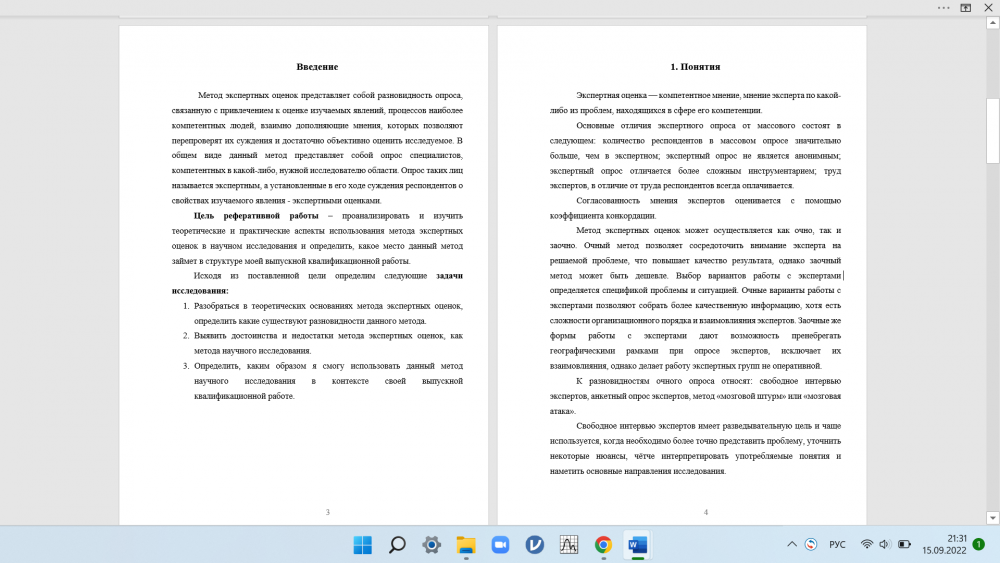This screenshot has height=563, width=1000.
Task: Switch input language via РУС indicator
Action: [838, 545]
